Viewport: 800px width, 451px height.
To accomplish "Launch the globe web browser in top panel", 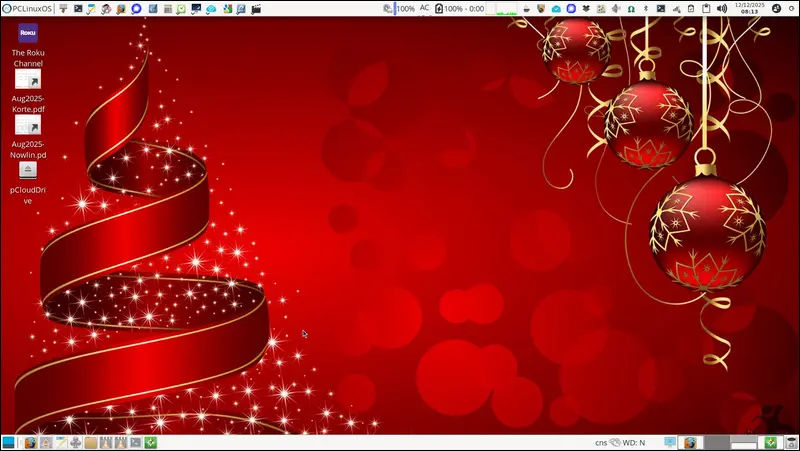I will [121, 9].
